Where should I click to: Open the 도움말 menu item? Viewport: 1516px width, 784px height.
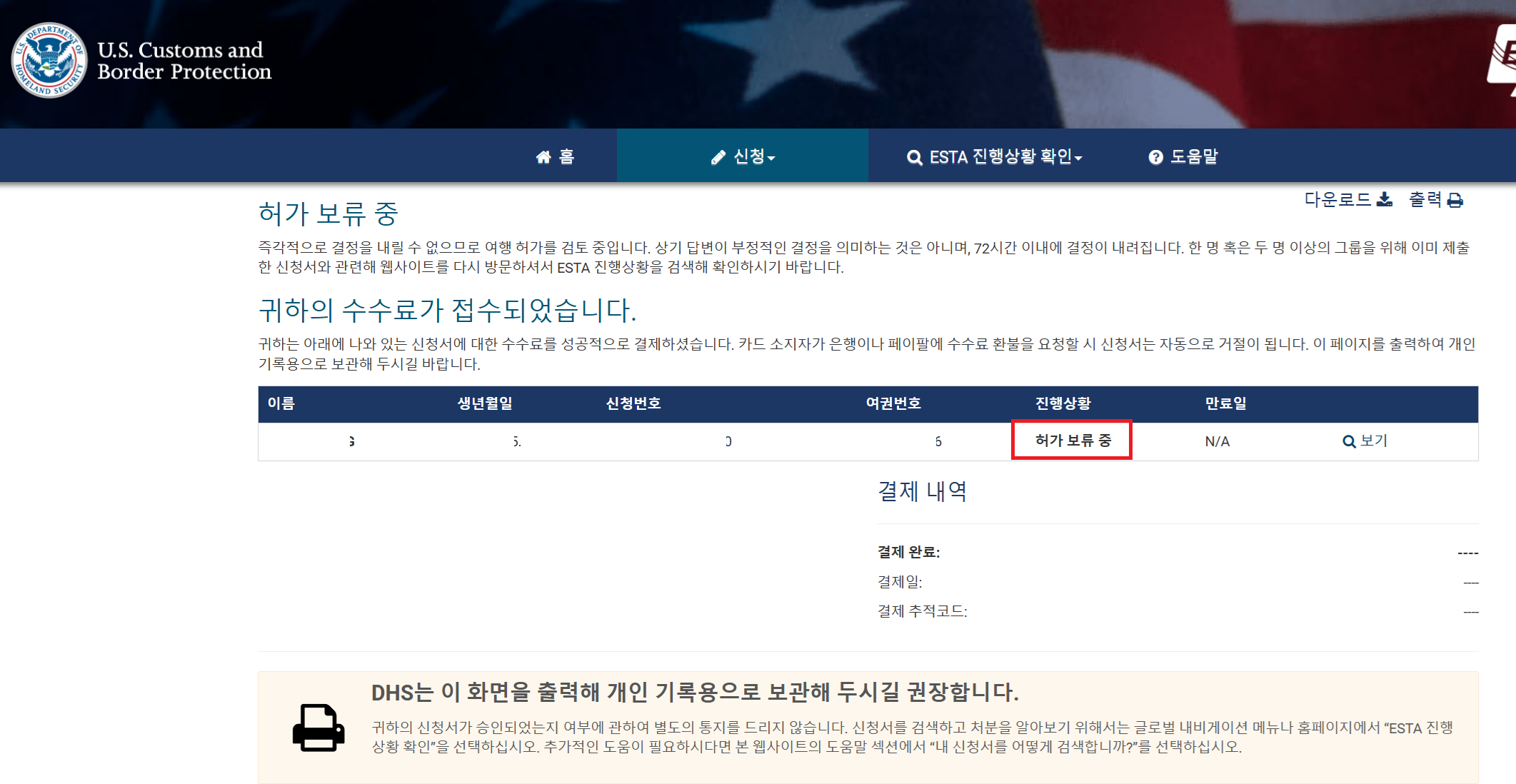pos(1194,157)
